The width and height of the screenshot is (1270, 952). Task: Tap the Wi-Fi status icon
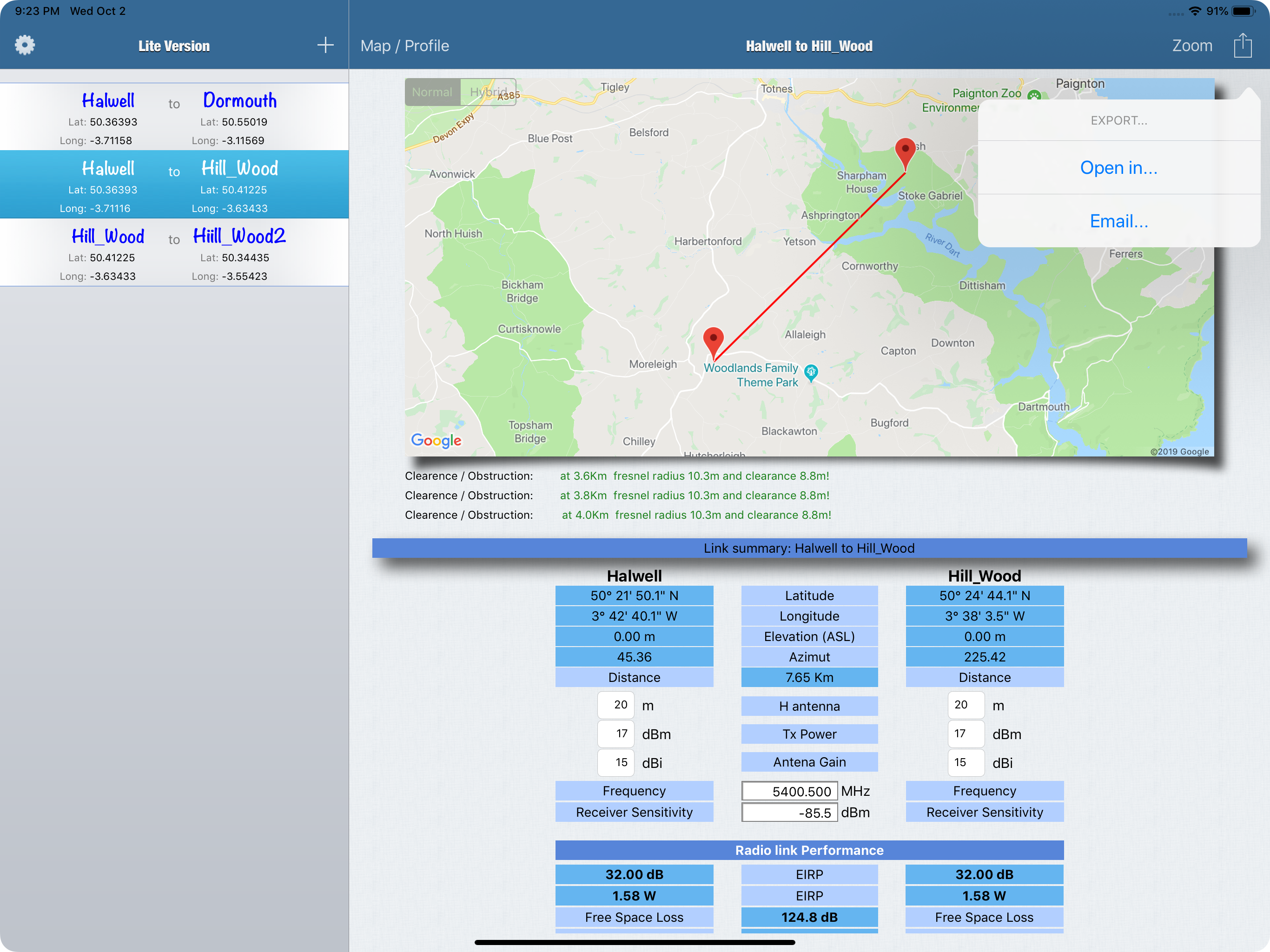tap(1195, 11)
